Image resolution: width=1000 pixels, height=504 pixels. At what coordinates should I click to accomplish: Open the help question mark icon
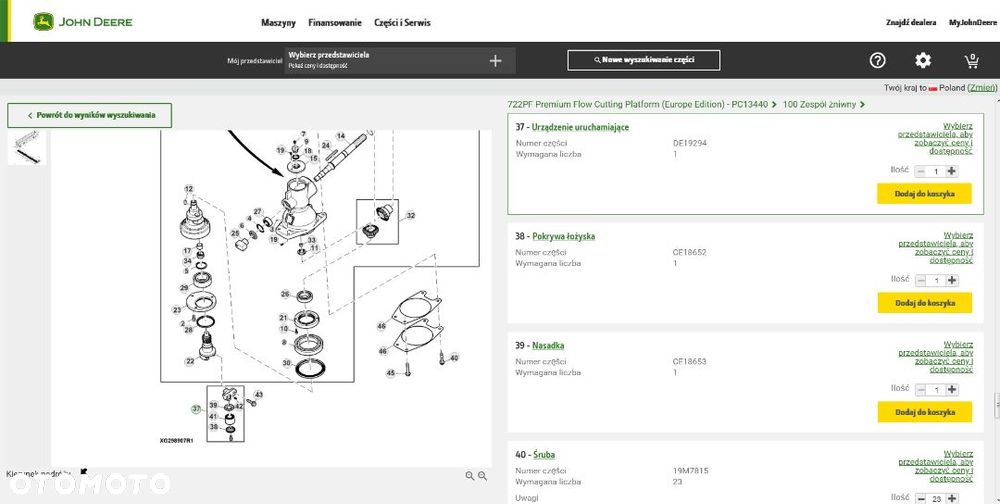coord(878,61)
